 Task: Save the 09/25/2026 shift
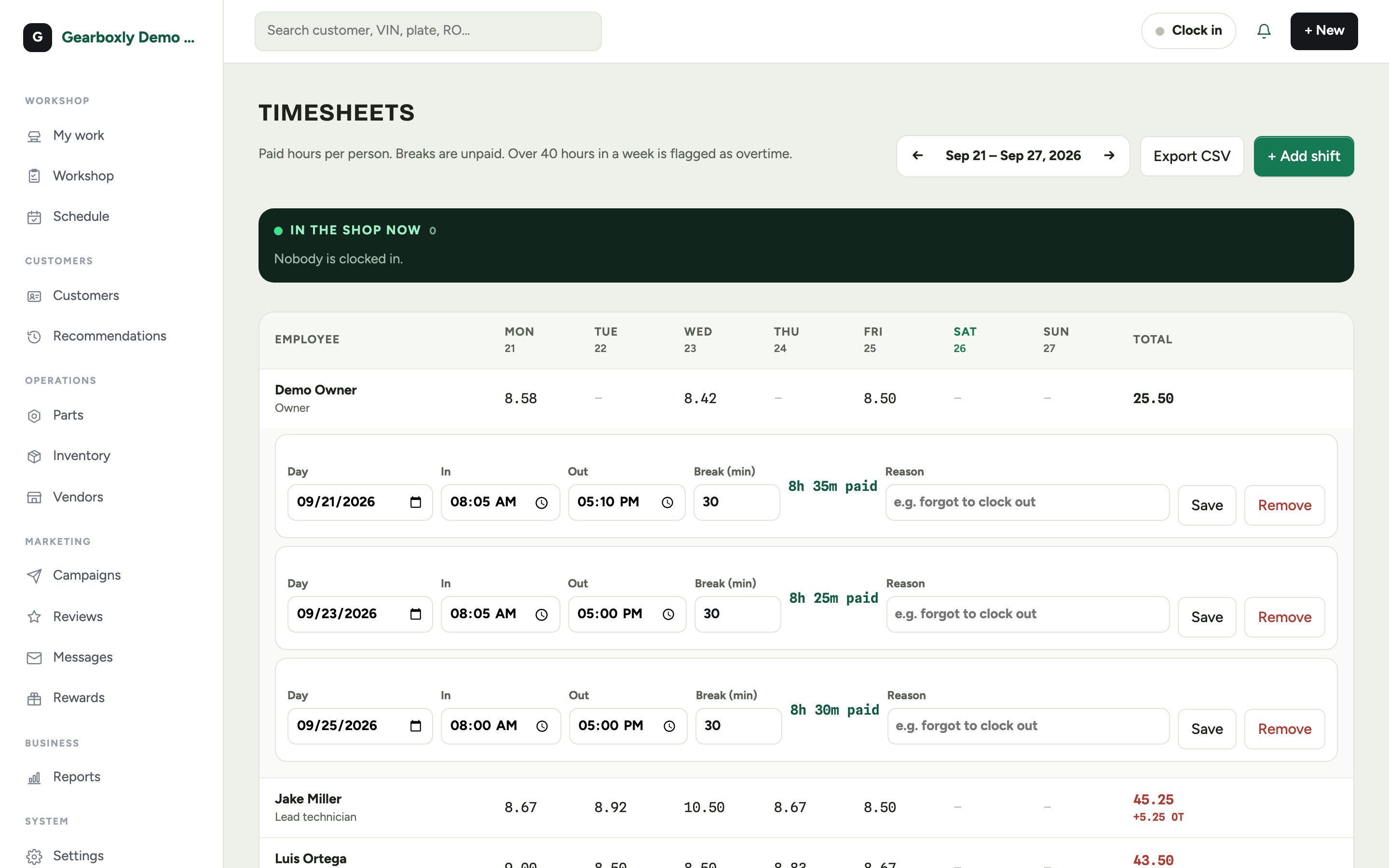tap(1207, 729)
